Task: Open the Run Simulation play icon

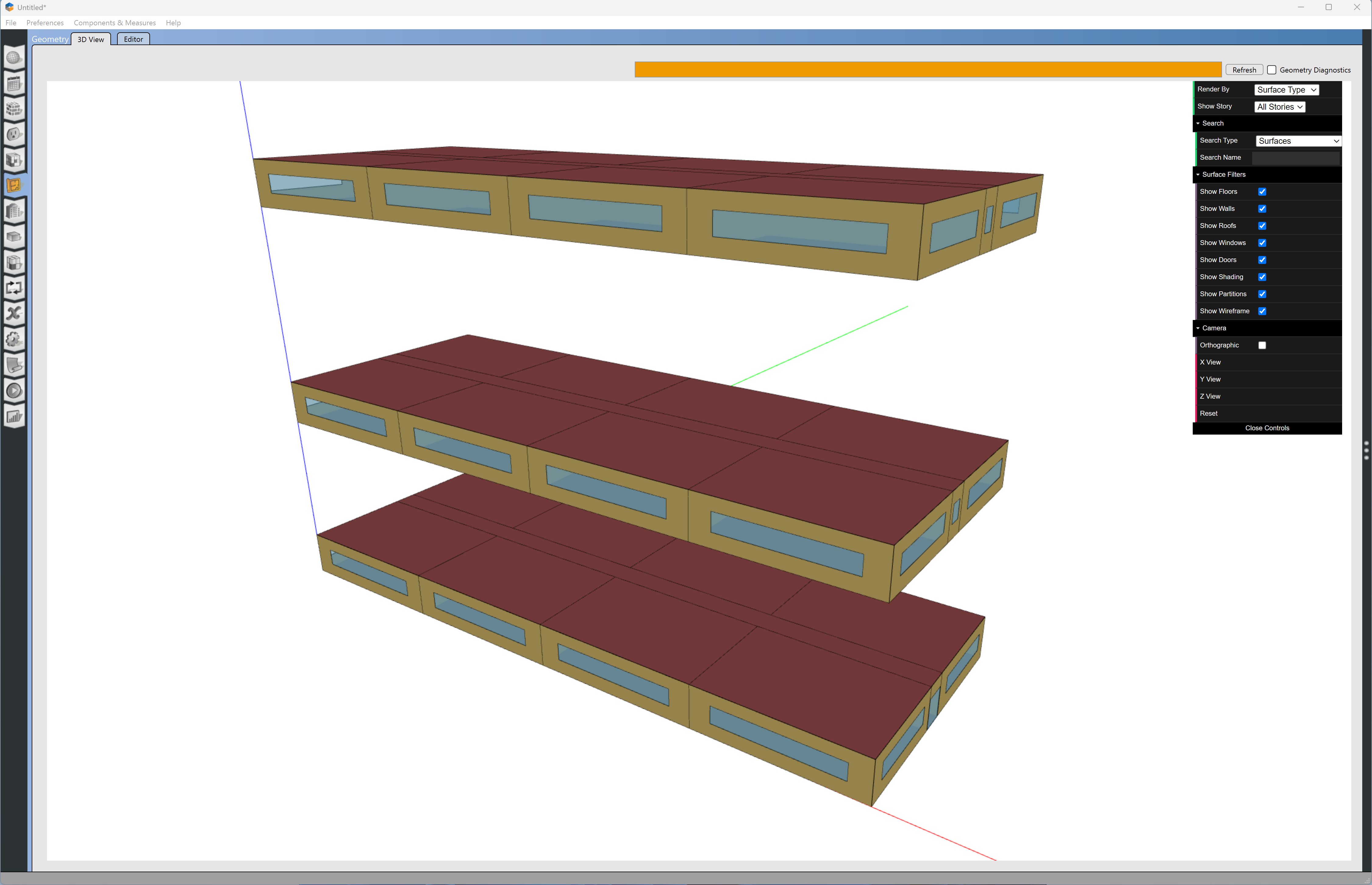Action: pyautogui.click(x=14, y=391)
